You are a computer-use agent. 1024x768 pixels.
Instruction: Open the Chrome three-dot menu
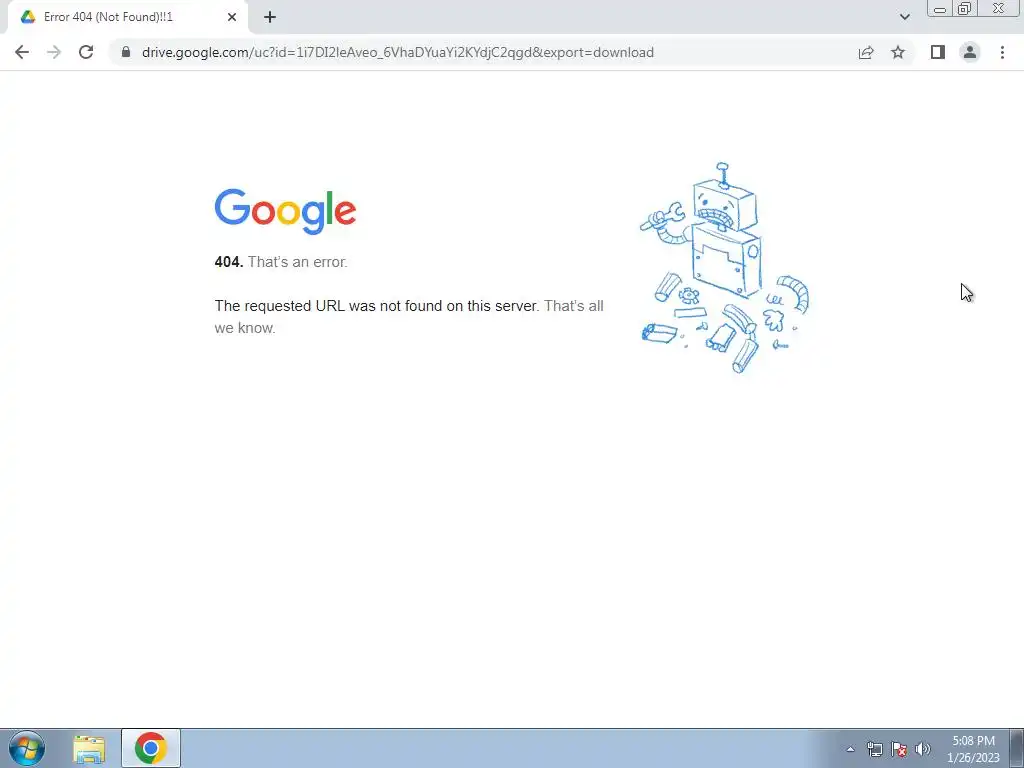click(x=1002, y=52)
